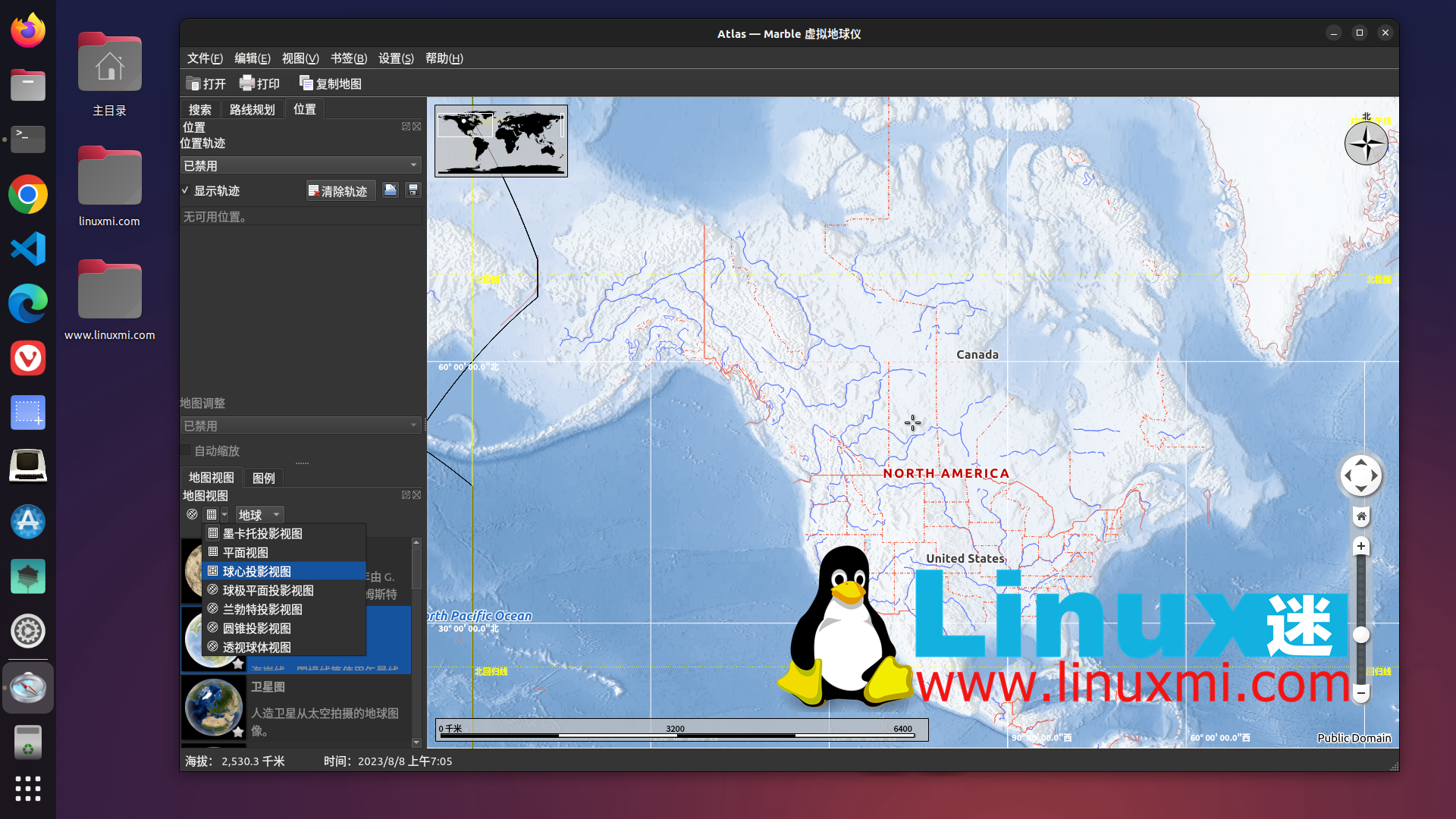This screenshot has width=1456, height=819.
Task: Switch to the 路线规划 (Routing) tab
Action: (253, 110)
